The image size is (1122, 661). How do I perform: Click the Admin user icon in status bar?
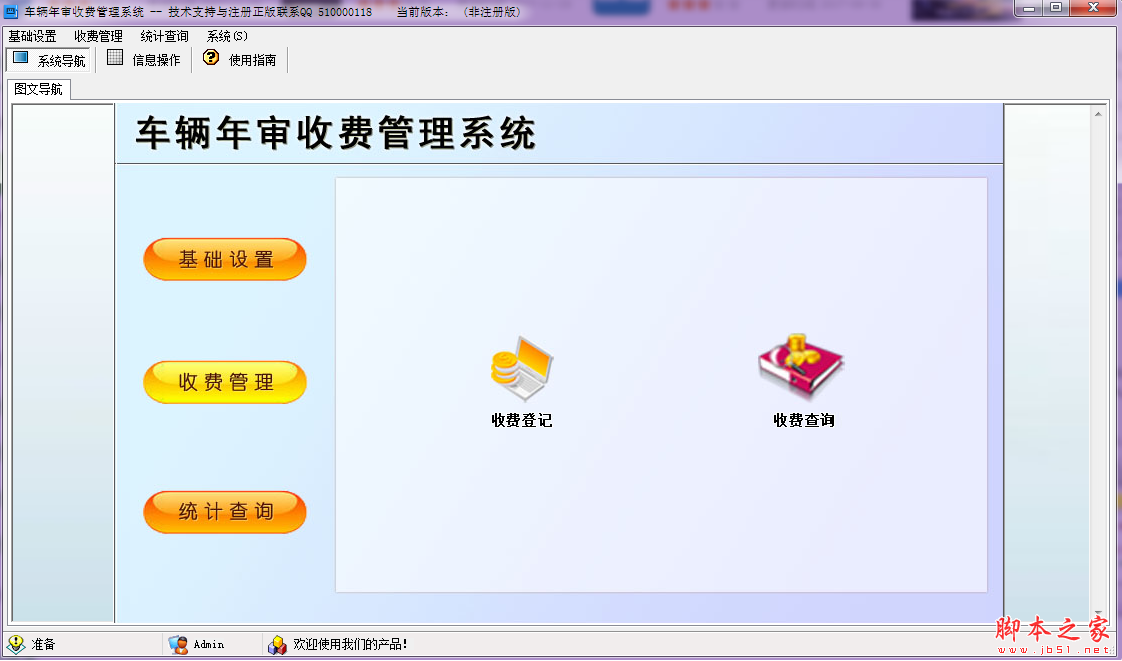click(x=177, y=645)
